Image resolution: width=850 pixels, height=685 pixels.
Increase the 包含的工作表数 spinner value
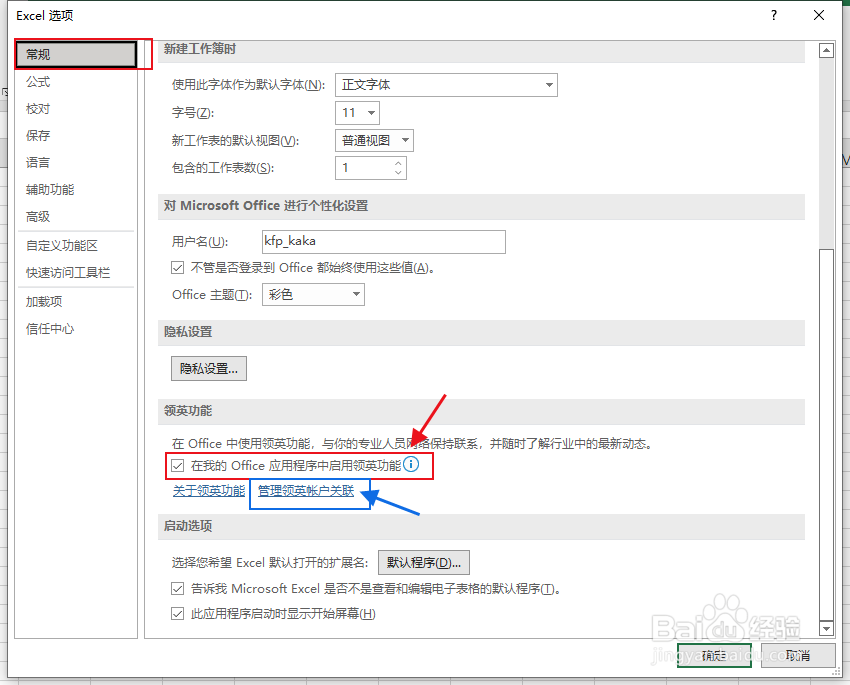pyautogui.click(x=398, y=163)
